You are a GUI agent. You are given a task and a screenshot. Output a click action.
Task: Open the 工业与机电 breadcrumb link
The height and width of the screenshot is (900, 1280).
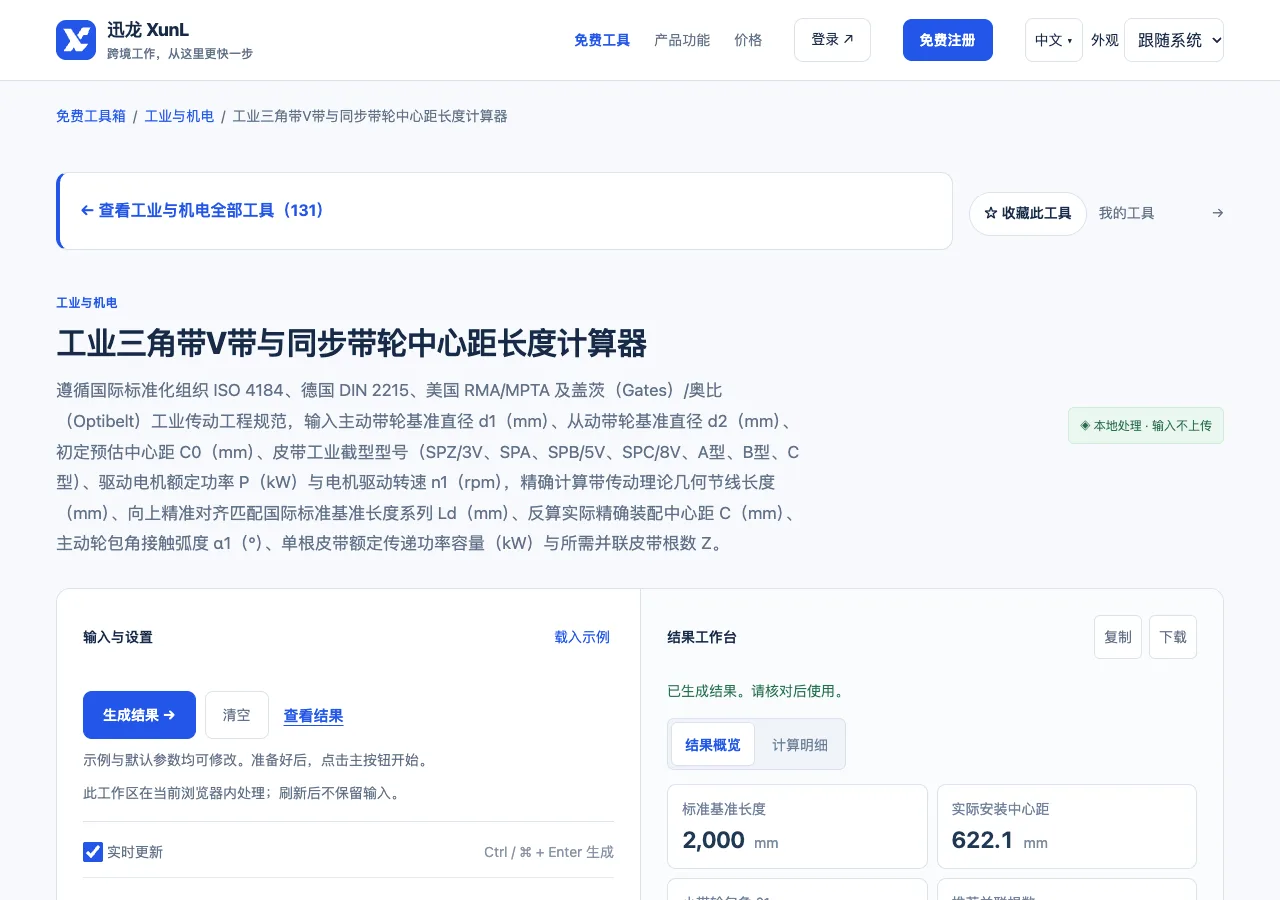(179, 116)
